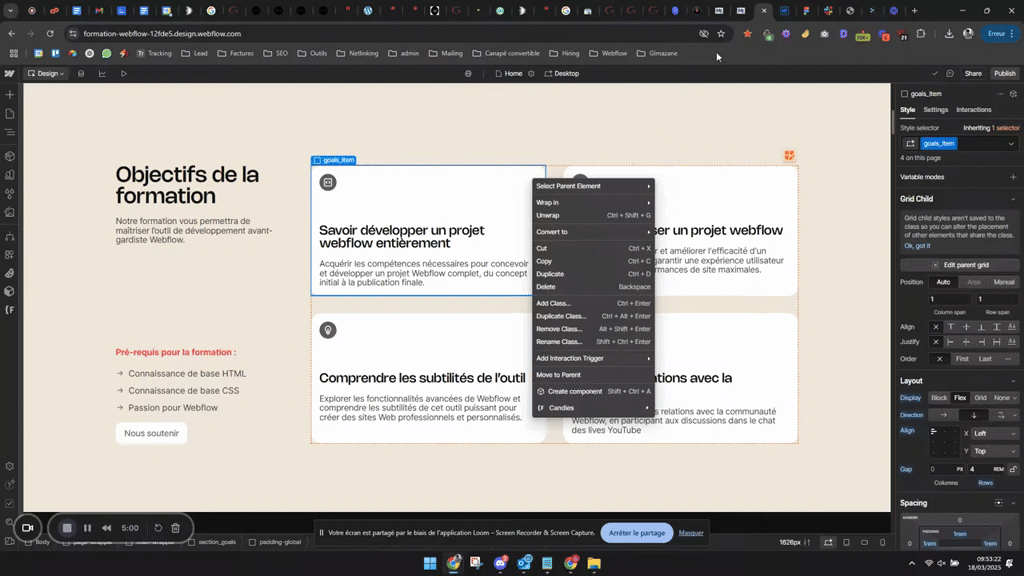Screen dimensions: 1024x576
Task: Click the Edit parent grid button
Action: point(960,265)
